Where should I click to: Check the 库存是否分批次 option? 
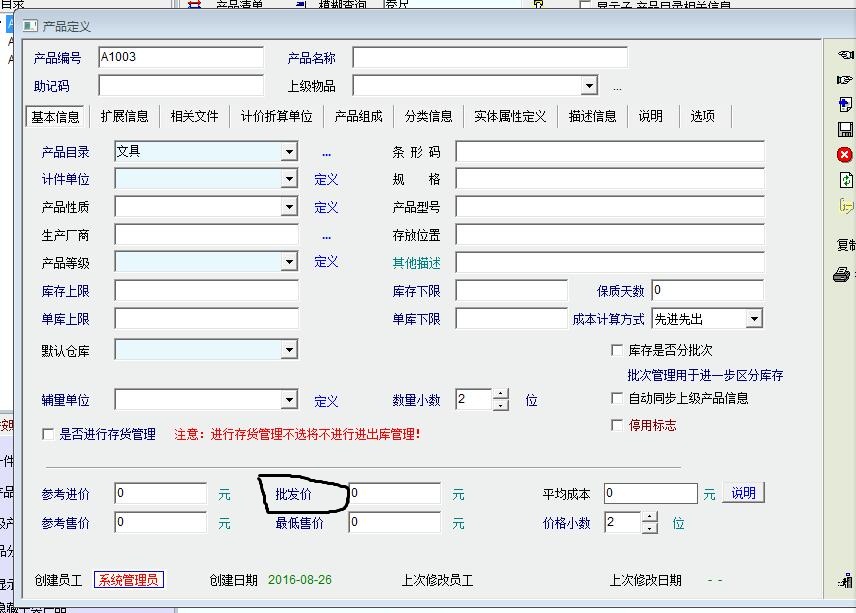(617, 351)
